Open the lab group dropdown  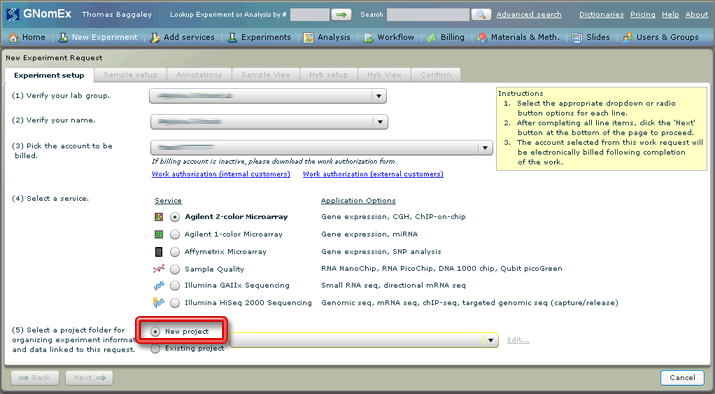pyautogui.click(x=268, y=96)
